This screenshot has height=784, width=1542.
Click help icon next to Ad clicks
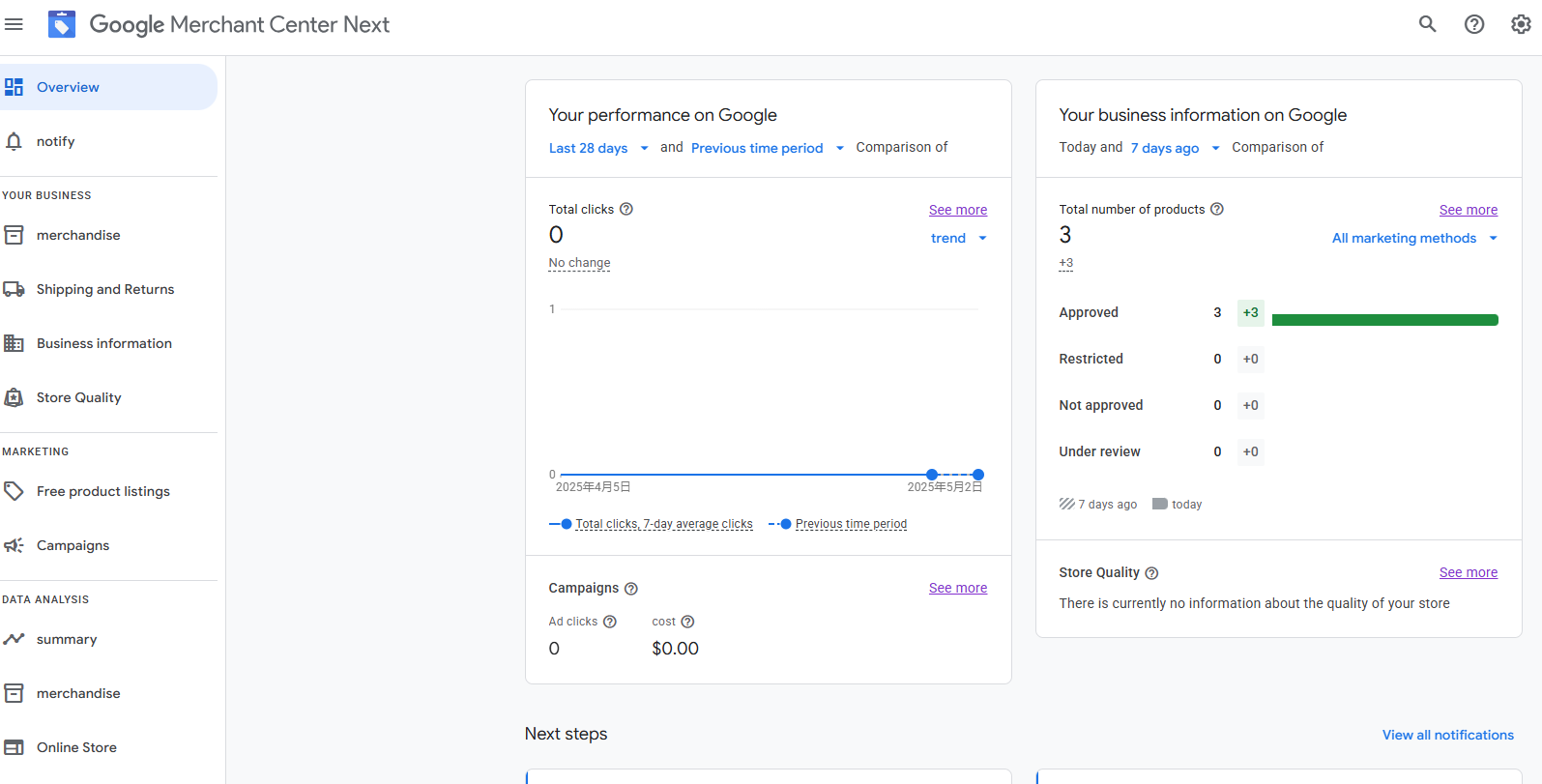click(610, 622)
